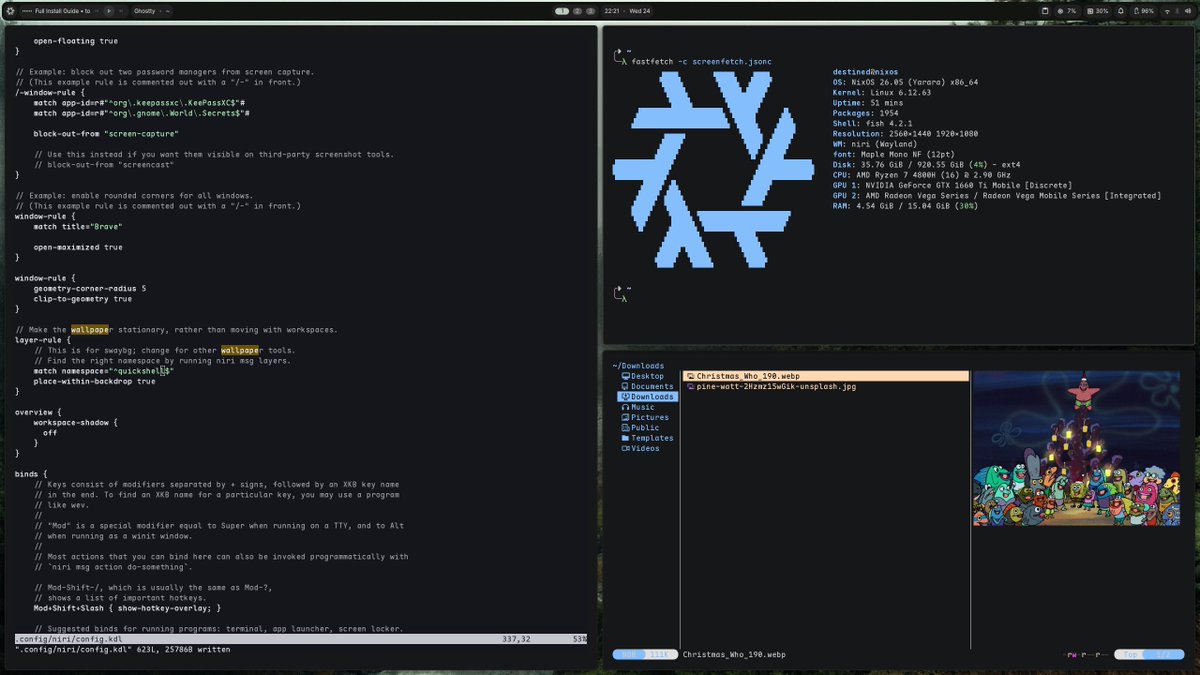Viewport: 1200px width, 675px height.
Task: Select the Music folder in yazi sidebar
Action: click(x=637, y=407)
